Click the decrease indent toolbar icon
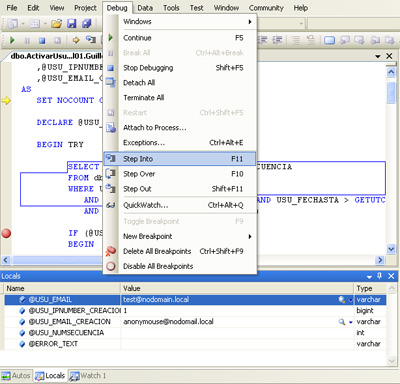 (263, 40)
